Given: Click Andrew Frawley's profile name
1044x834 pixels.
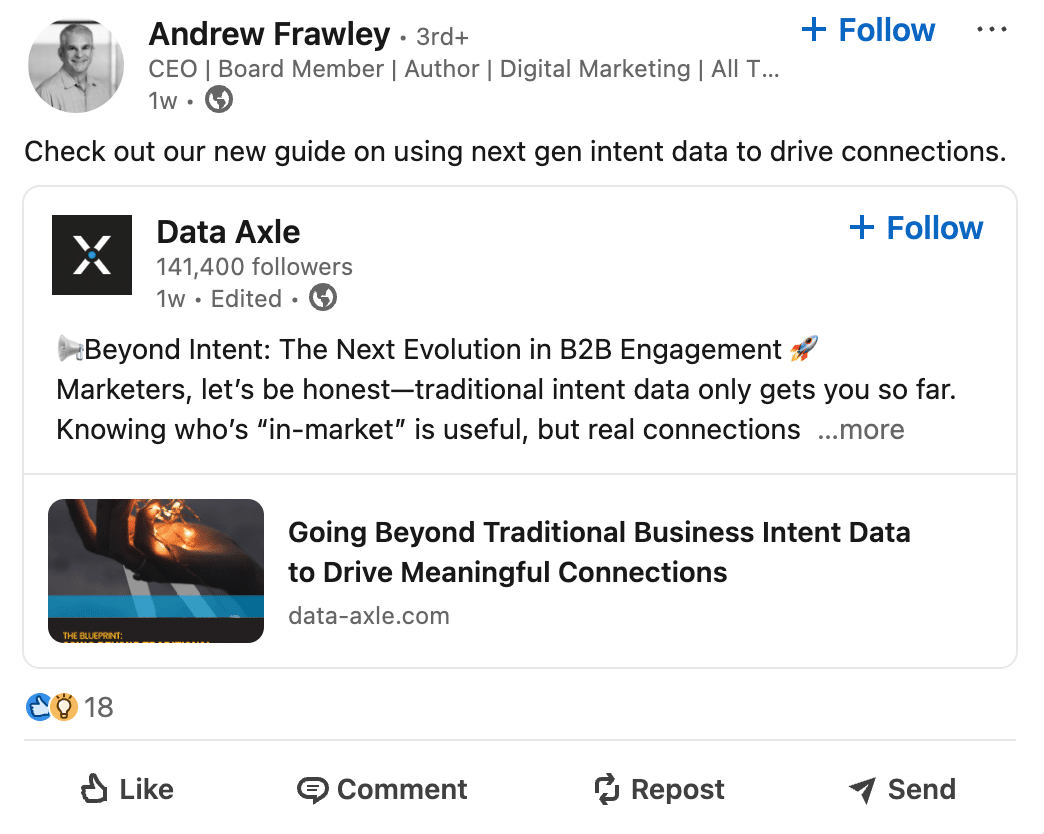Looking at the screenshot, I should tap(269, 33).
